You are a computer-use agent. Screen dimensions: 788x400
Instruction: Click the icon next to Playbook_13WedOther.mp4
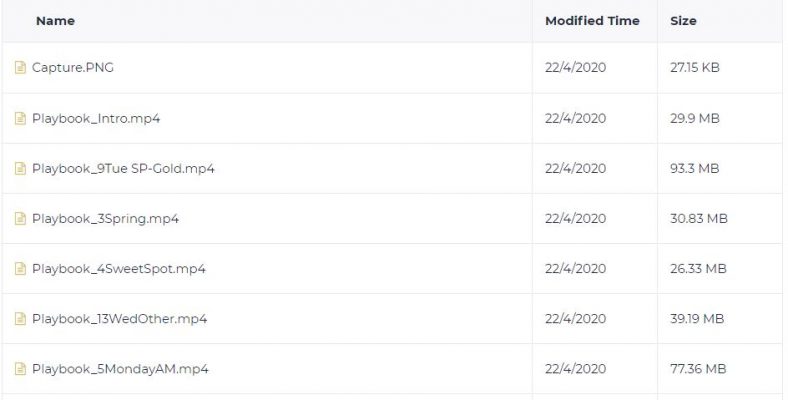(x=20, y=319)
